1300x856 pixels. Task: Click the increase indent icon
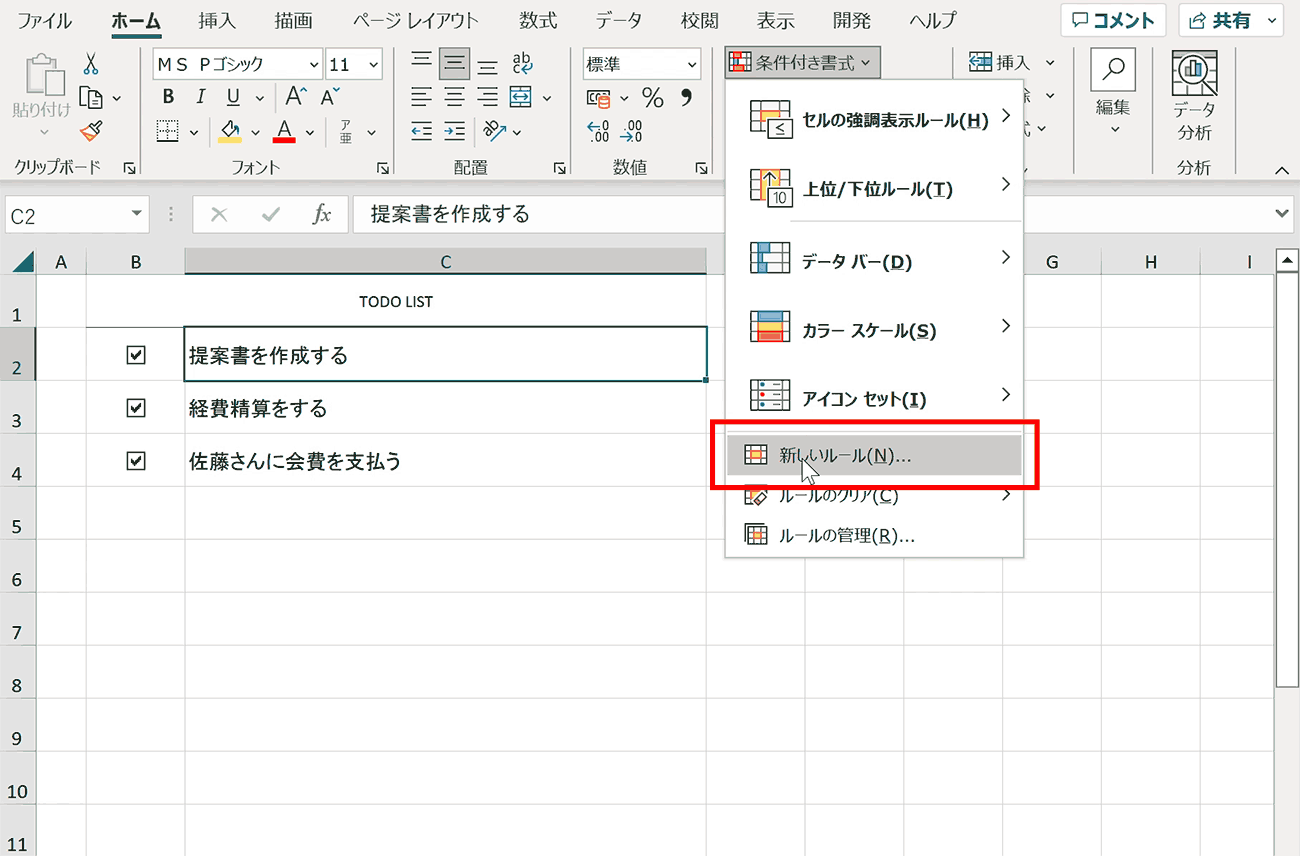[455, 131]
